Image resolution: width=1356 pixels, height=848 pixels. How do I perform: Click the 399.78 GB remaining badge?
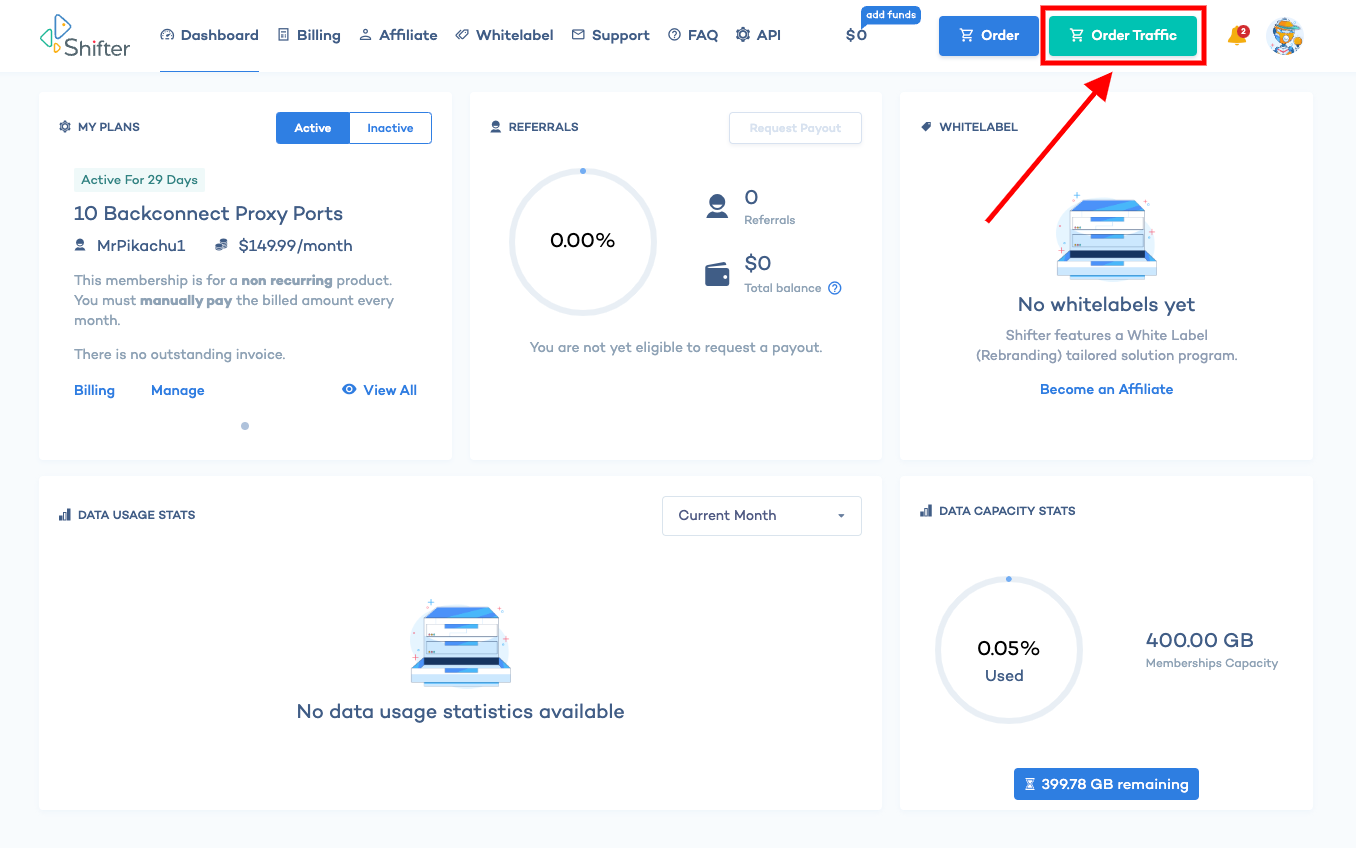point(1106,784)
